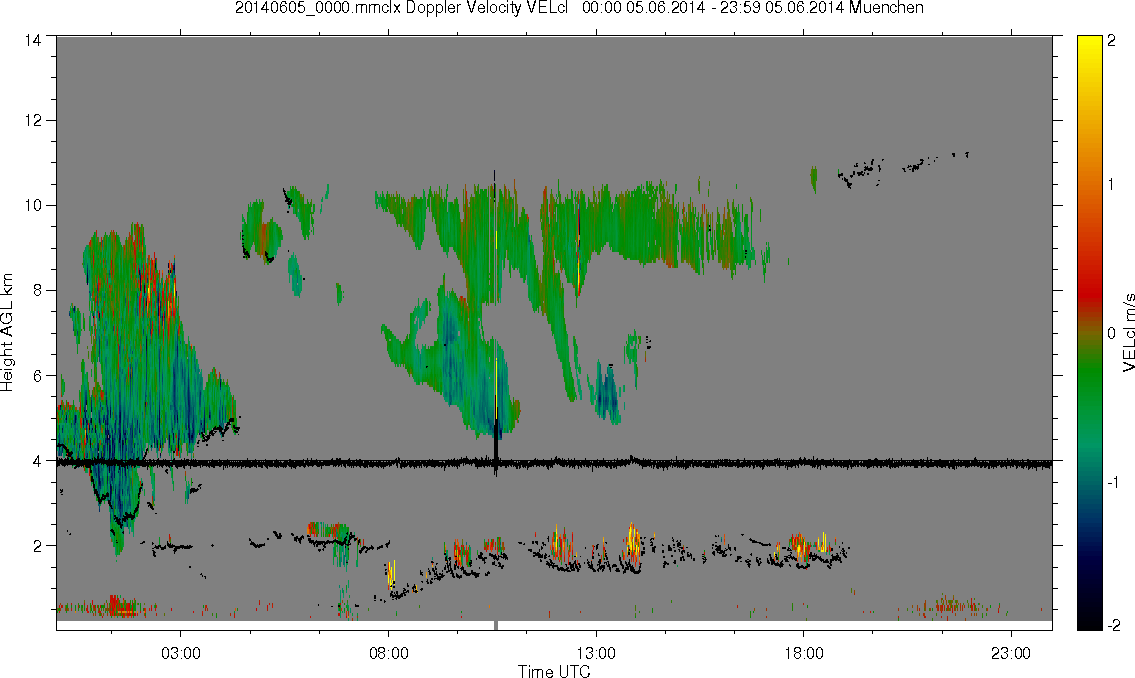Screen dimensions: 1135x678
Task: Click the black vertical spike near 10:30
Action: click(496, 441)
